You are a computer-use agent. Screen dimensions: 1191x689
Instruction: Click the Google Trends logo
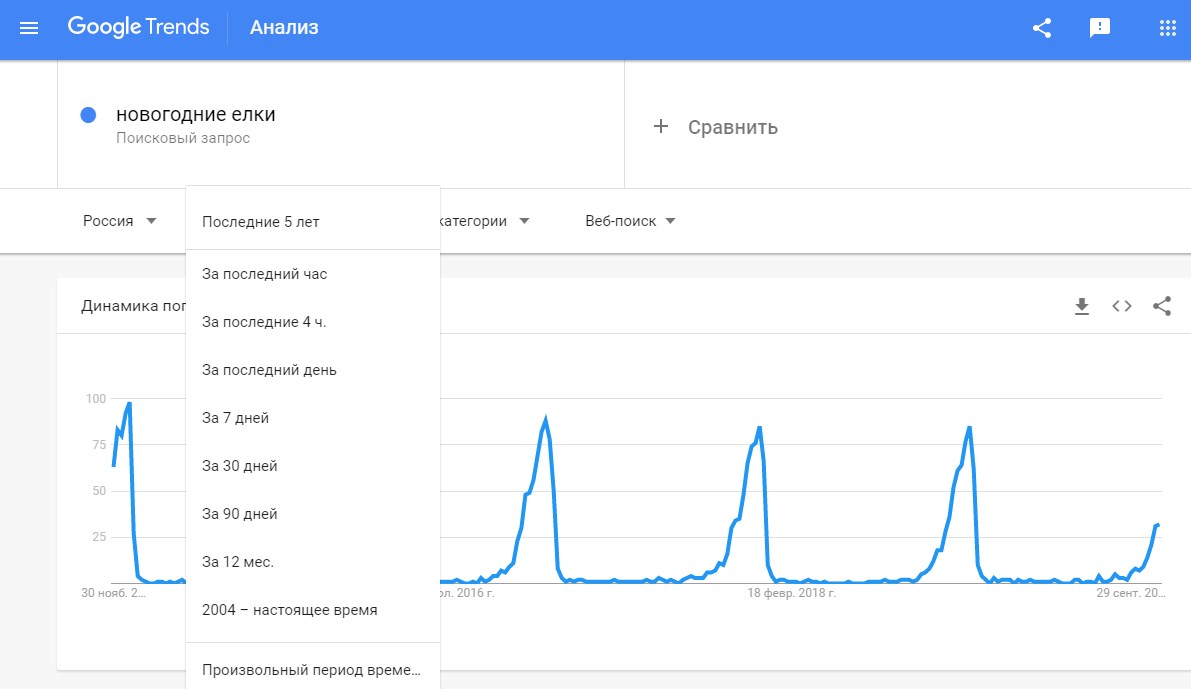tap(138, 27)
